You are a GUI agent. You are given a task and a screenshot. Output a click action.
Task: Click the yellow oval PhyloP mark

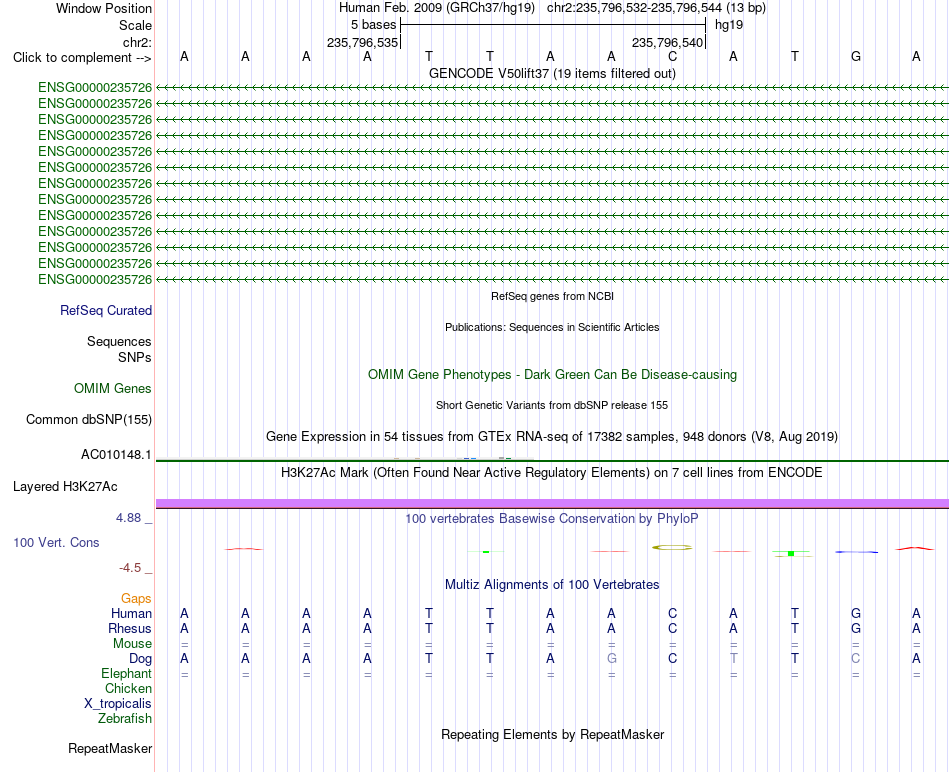click(x=672, y=547)
